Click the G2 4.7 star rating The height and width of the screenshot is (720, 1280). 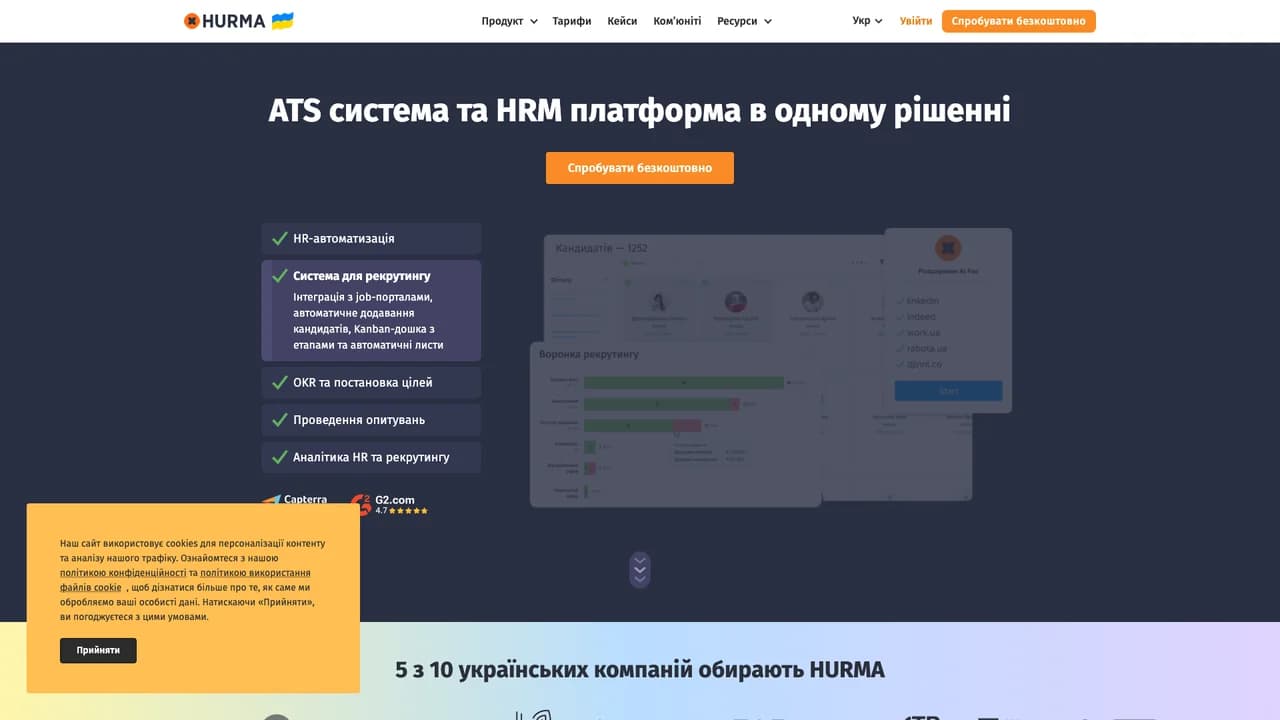402,511
